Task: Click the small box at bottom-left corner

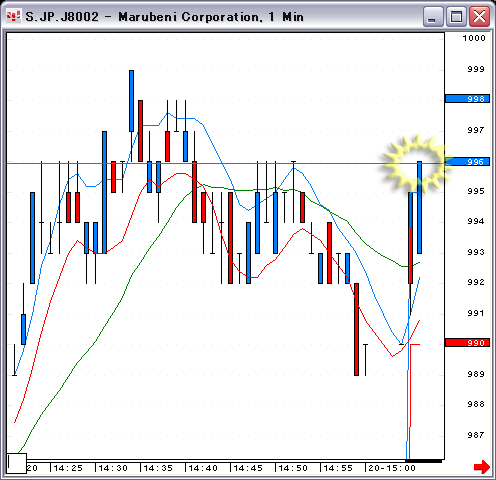Action: (17, 463)
